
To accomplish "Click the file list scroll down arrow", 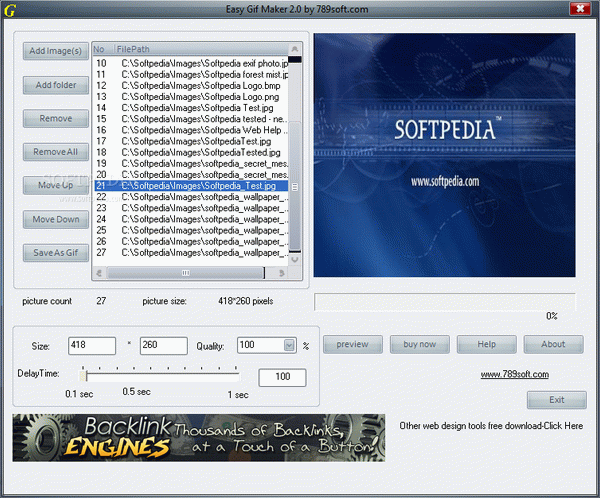I will pos(295,260).
